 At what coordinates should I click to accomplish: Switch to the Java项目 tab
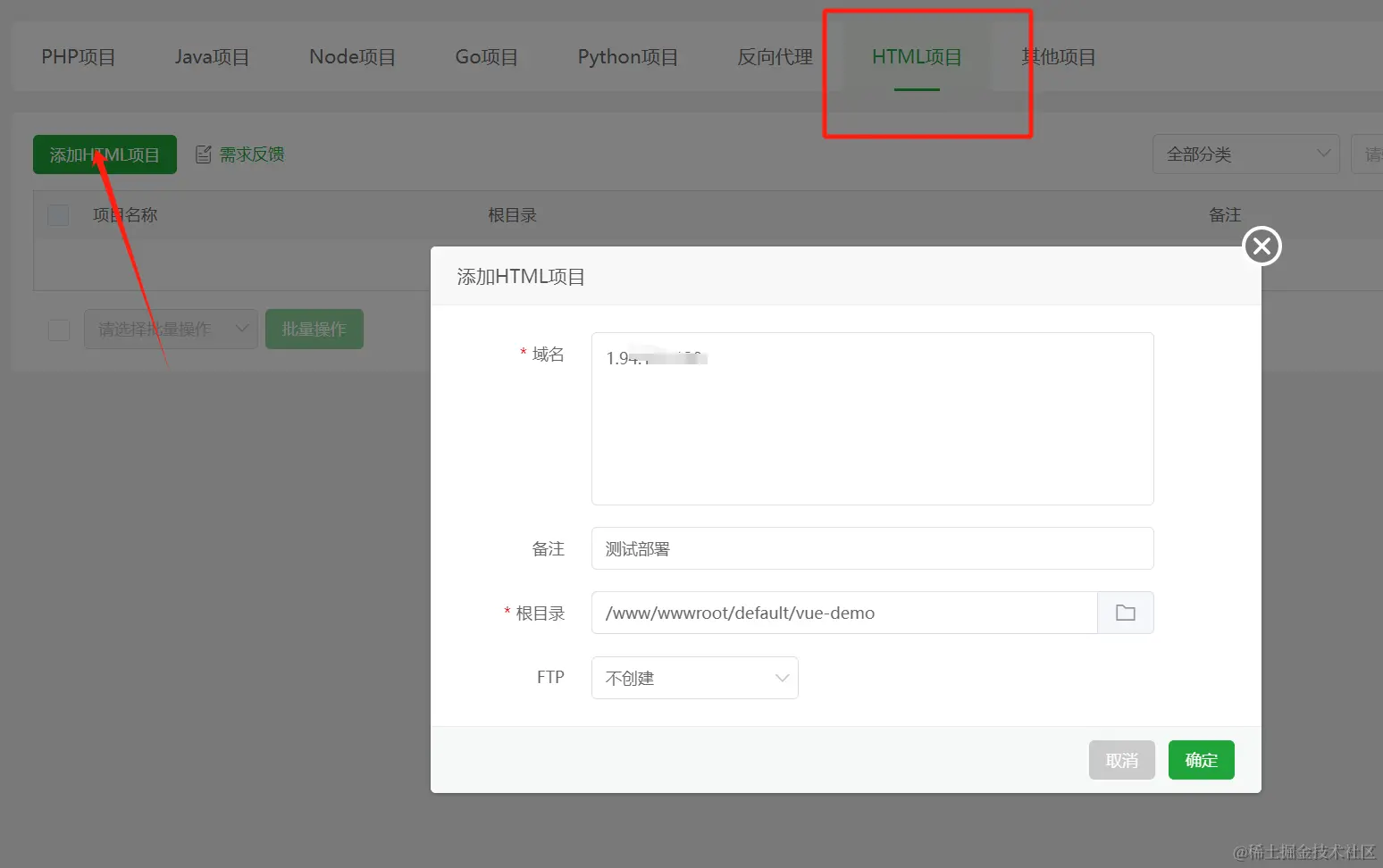click(212, 57)
